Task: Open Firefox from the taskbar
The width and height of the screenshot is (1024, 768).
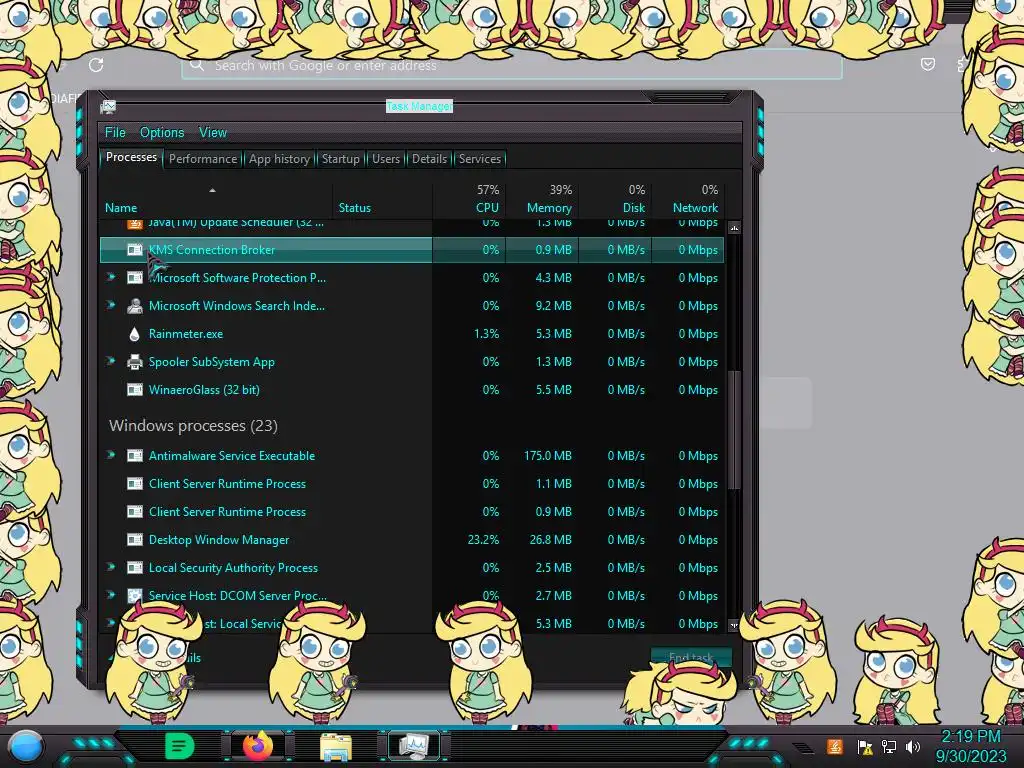Action: (x=258, y=745)
